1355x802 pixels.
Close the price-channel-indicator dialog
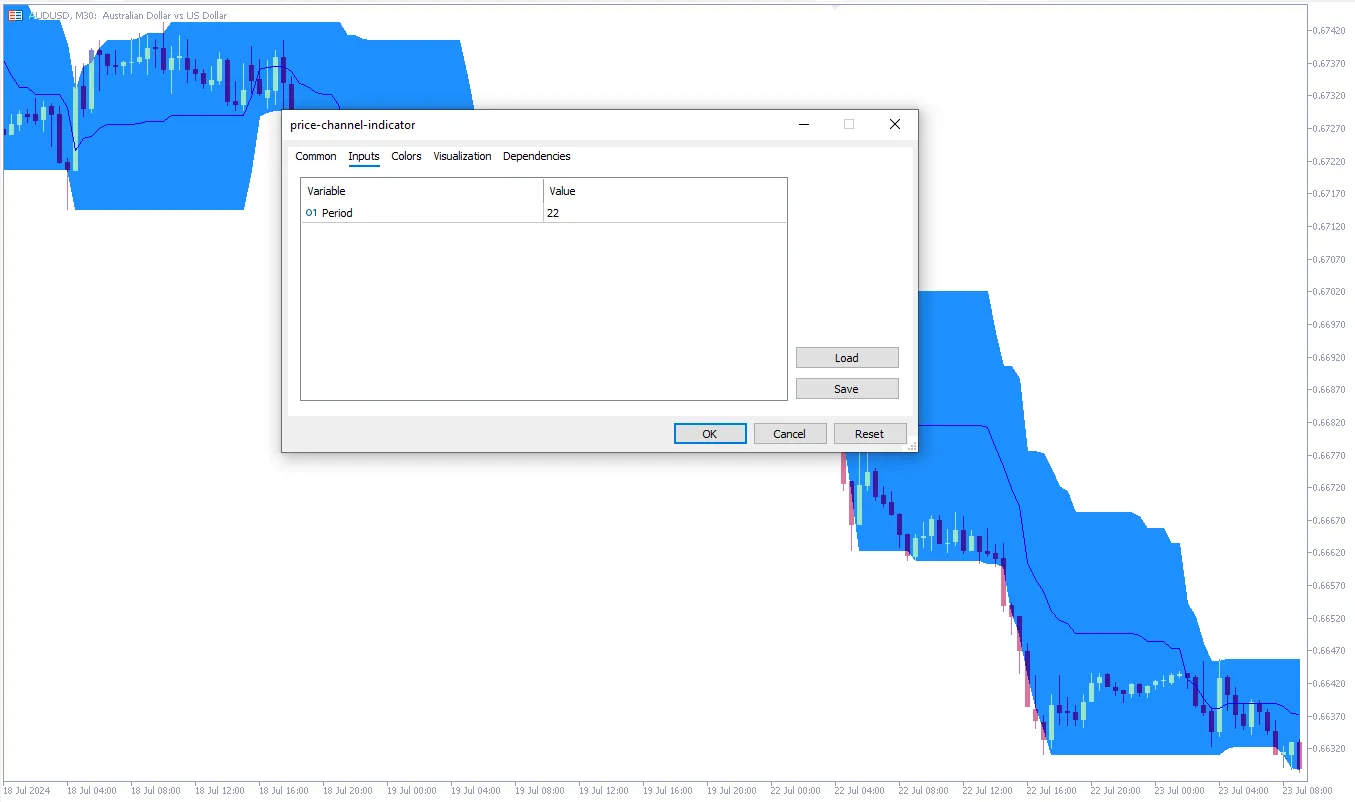(x=895, y=125)
